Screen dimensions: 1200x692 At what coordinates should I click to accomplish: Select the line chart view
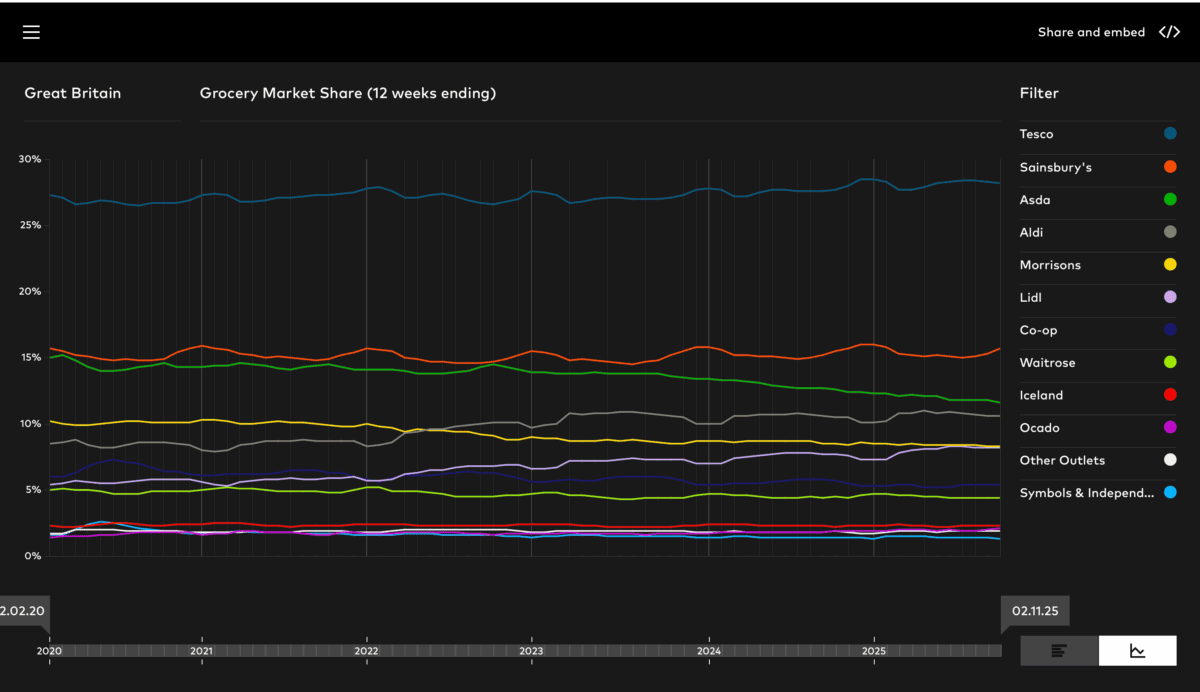click(x=1138, y=651)
